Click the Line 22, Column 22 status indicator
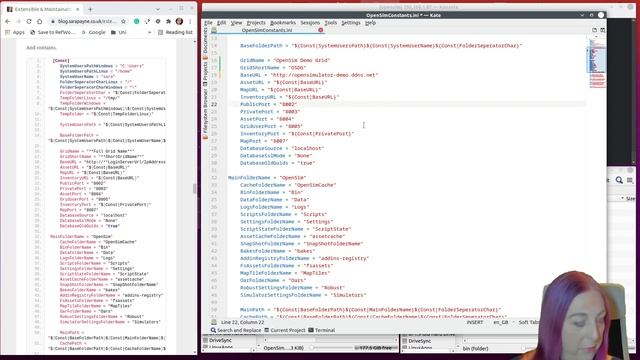The image size is (640, 360). [x=242, y=322]
